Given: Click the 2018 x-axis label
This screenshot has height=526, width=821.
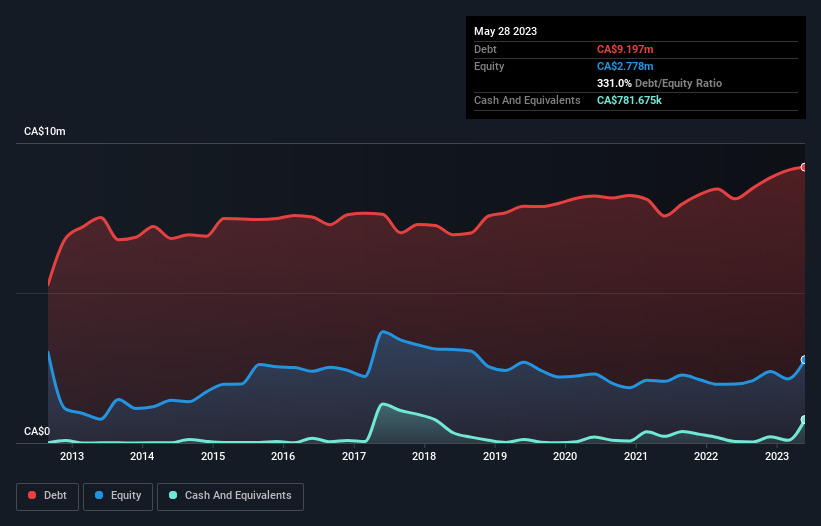Looking at the screenshot, I should [x=424, y=456].
